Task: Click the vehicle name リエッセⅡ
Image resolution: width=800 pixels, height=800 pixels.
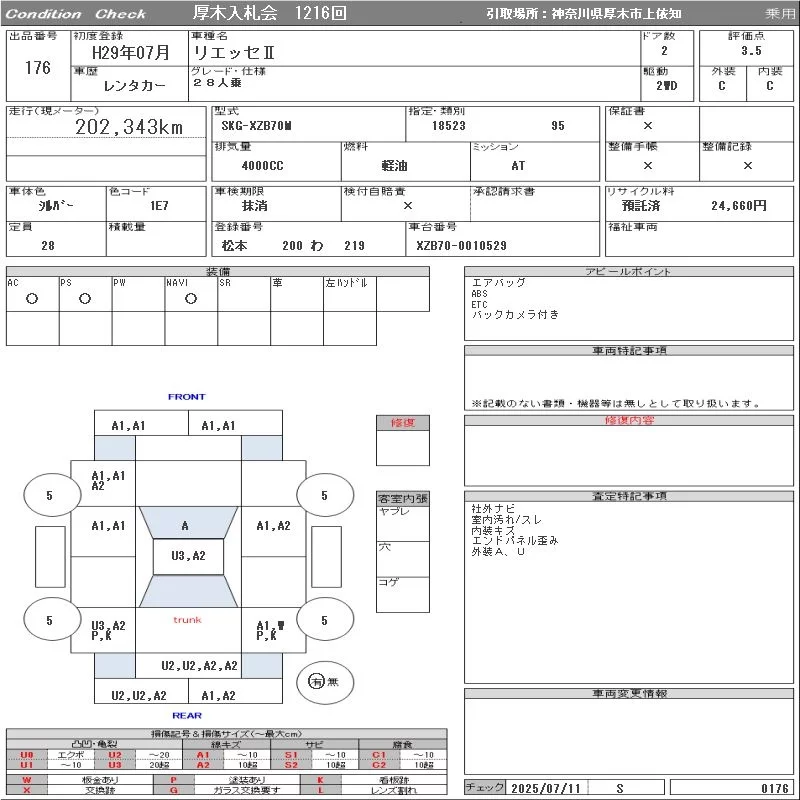Action: (234, 53)
